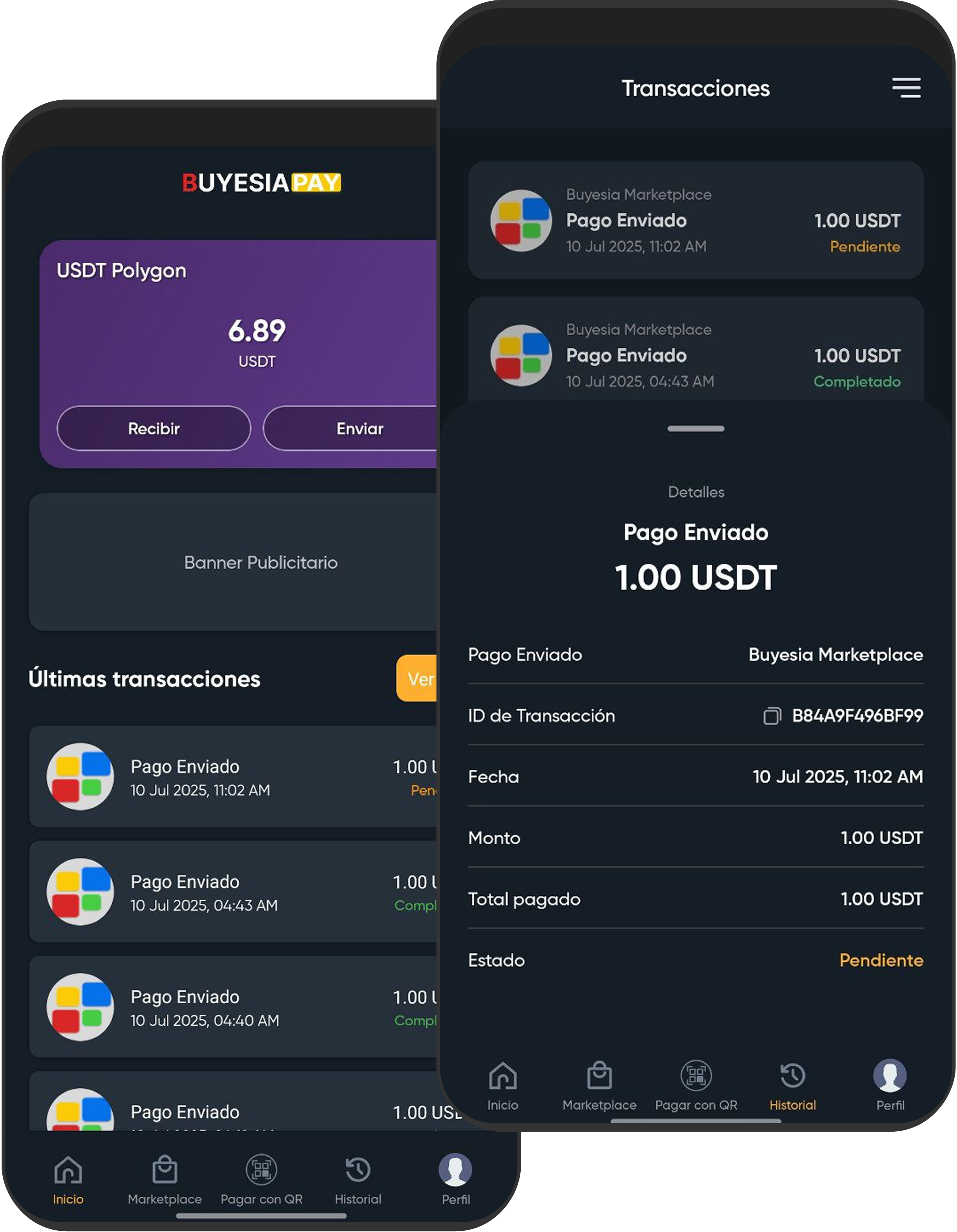Grab the bottom sheet handle above Detalles

click(696, 428)
